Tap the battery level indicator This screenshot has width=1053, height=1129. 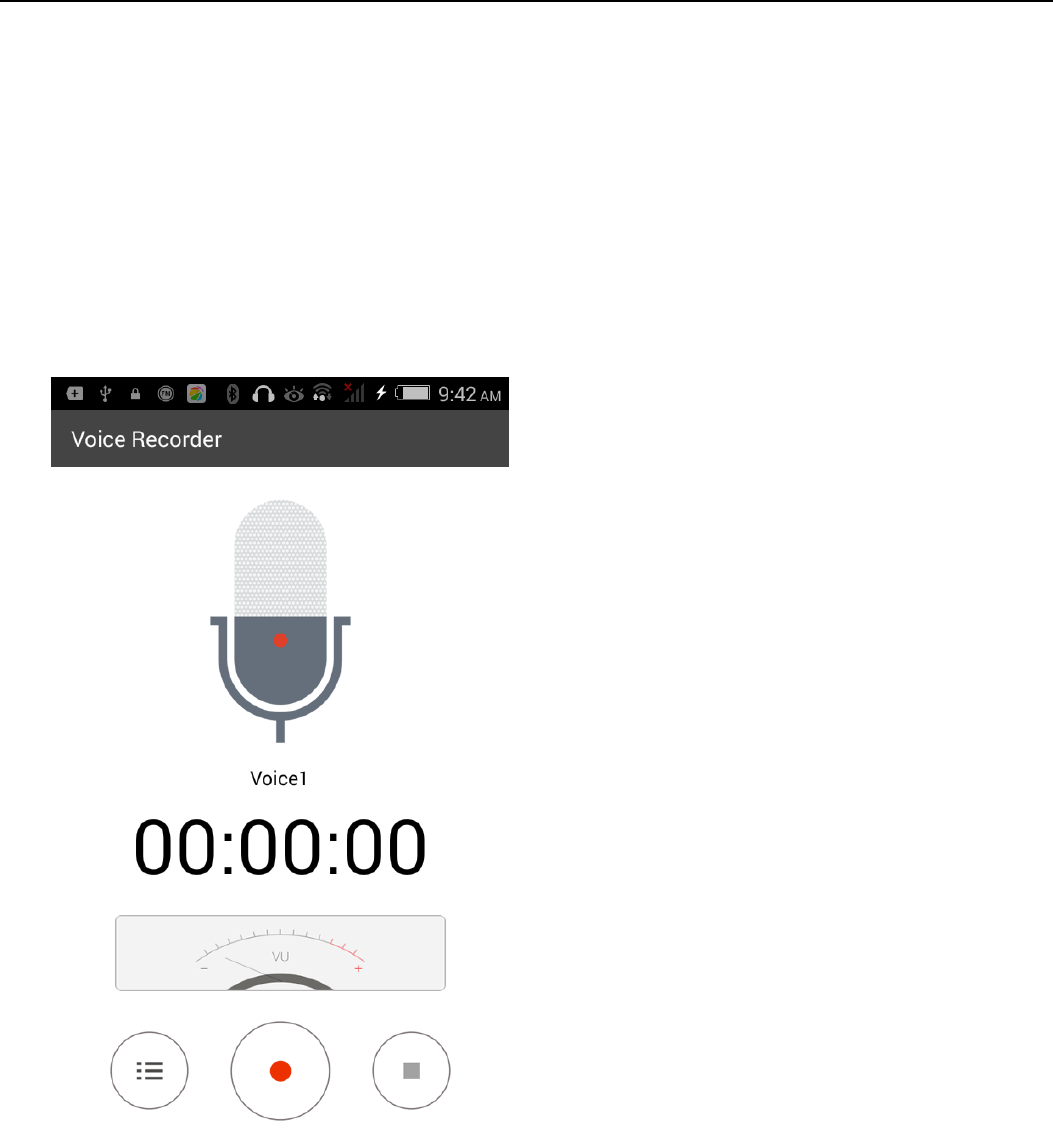coord(413,393)
